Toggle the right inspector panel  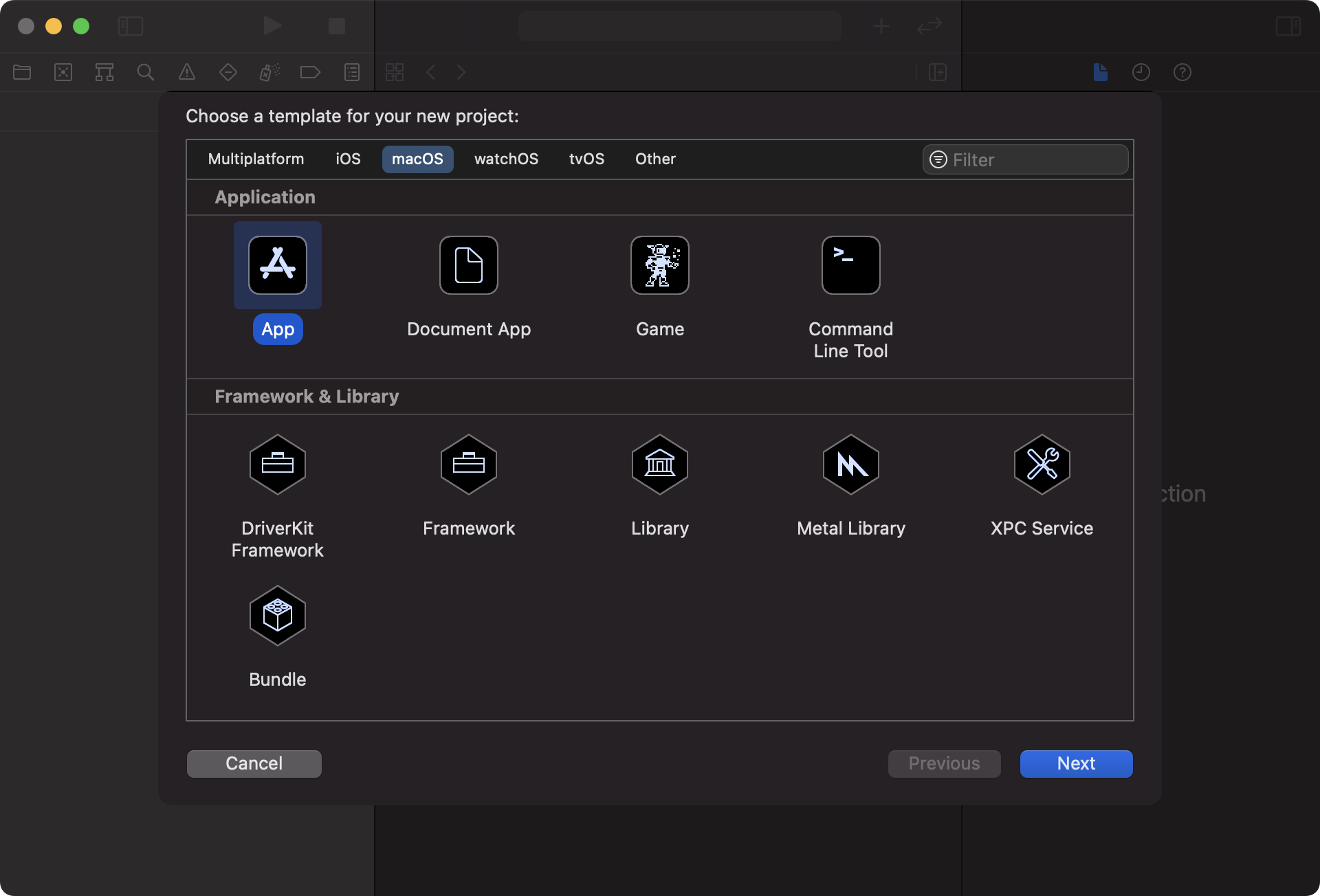[x=1288, y=26]
